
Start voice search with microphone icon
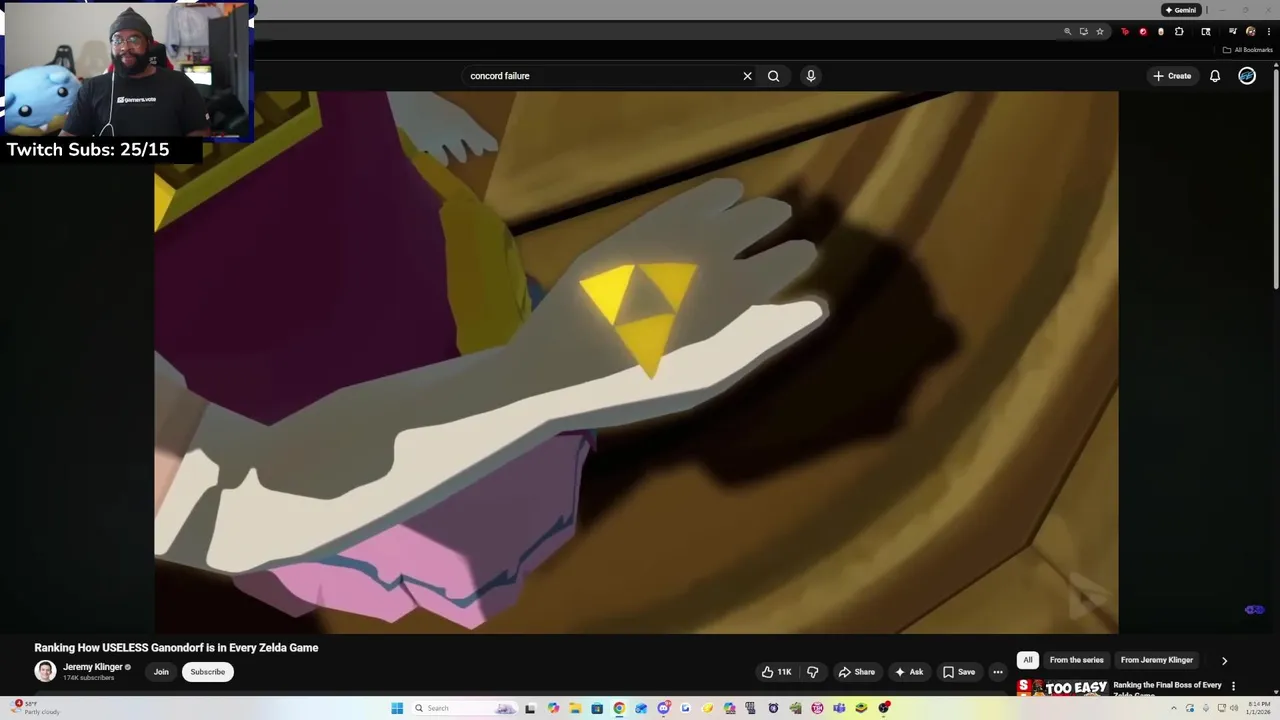tap(811, 76)
